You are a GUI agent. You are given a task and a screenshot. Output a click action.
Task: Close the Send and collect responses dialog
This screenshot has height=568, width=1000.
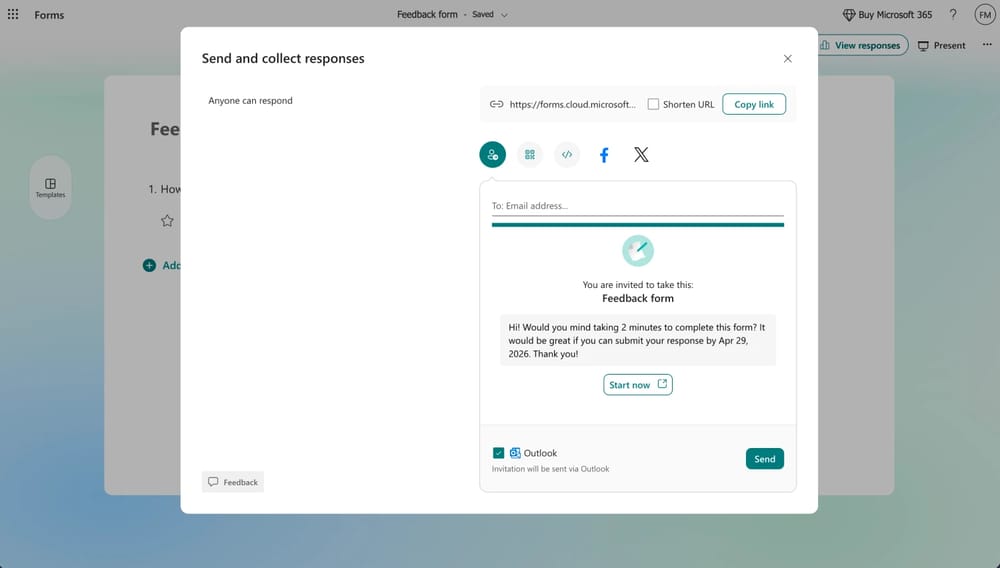coord(788,59)
